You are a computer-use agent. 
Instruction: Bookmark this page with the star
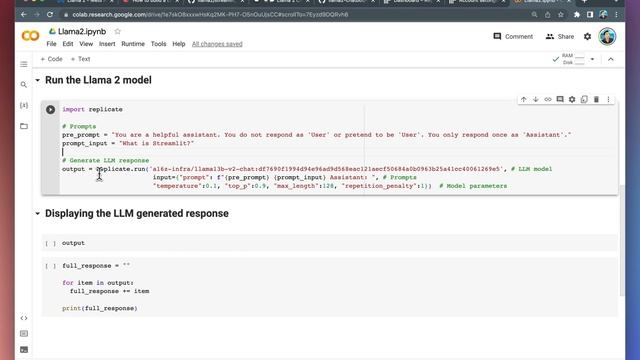coord(561,15)
